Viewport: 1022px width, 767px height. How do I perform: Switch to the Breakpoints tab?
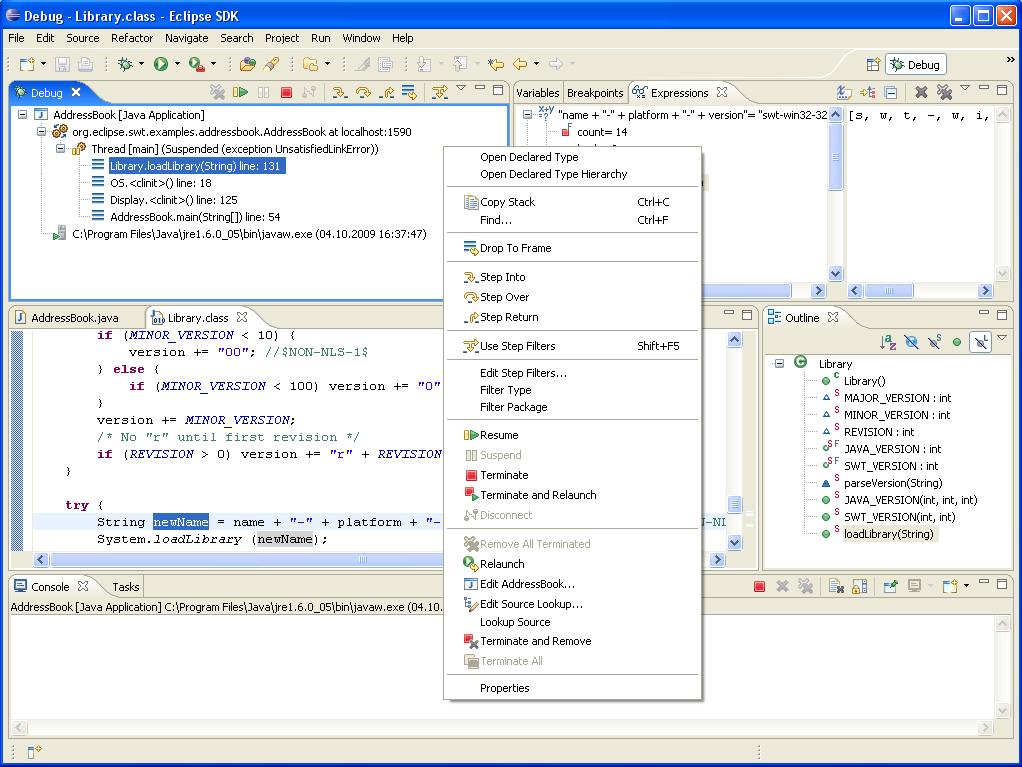point(595,93)
